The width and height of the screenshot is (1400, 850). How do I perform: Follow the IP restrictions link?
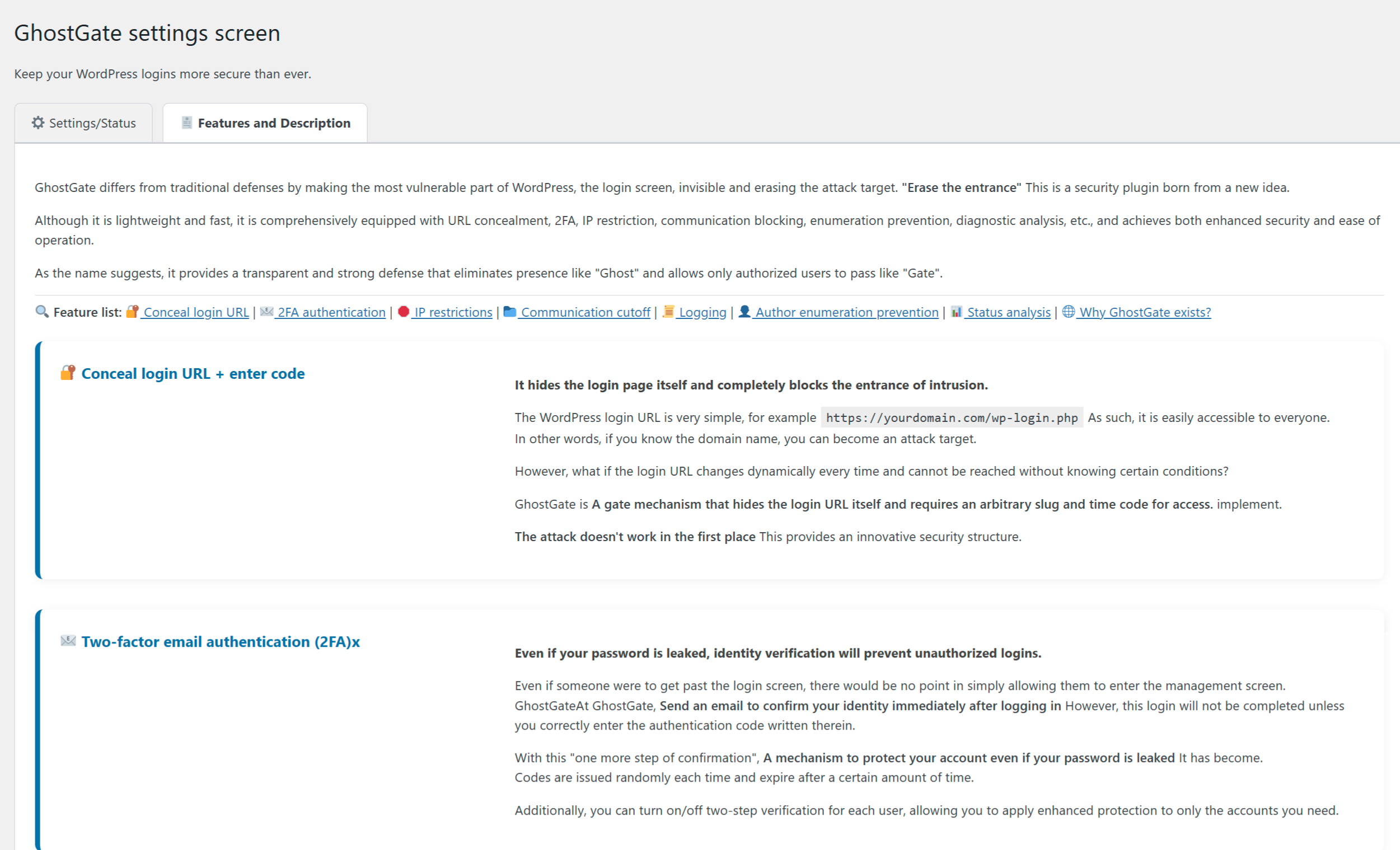pos(453,312)
